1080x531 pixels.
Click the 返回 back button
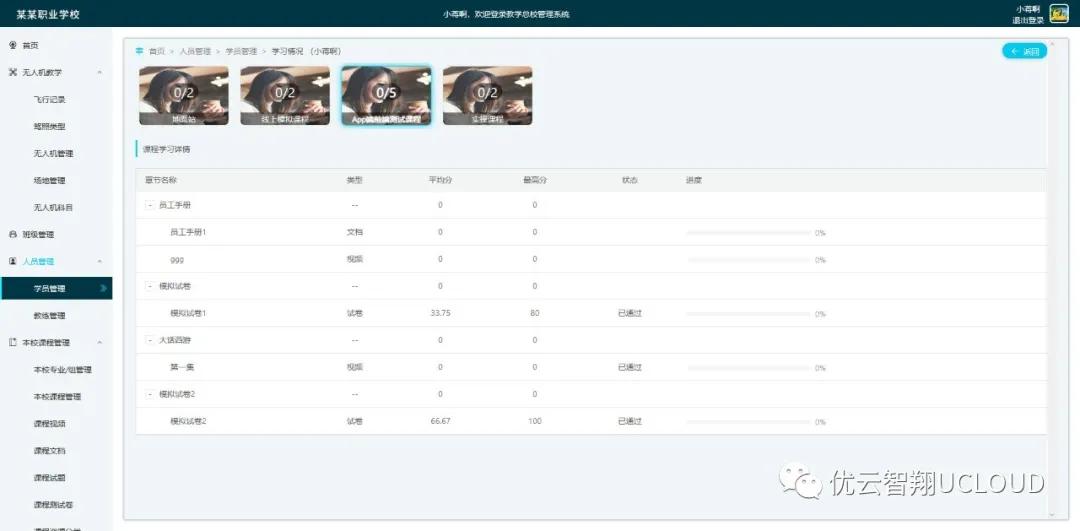(1024, 51)
